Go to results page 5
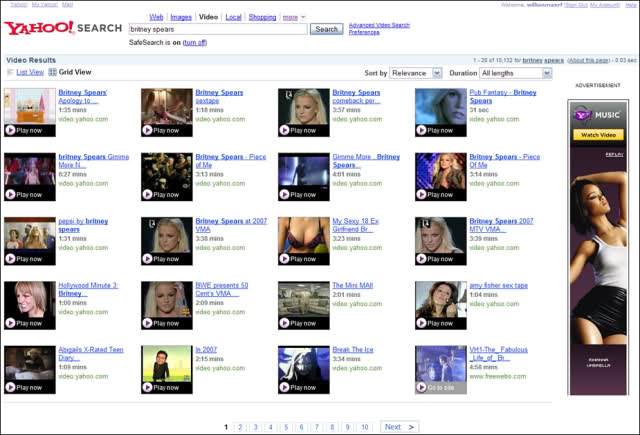640x435 pixels. 286,427
